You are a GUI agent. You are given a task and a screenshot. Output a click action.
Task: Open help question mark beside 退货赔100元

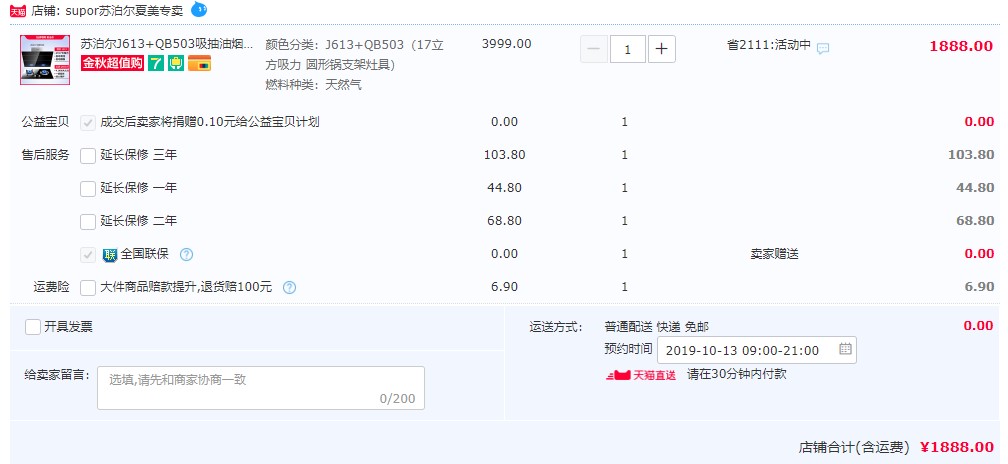tap(289, 287)
